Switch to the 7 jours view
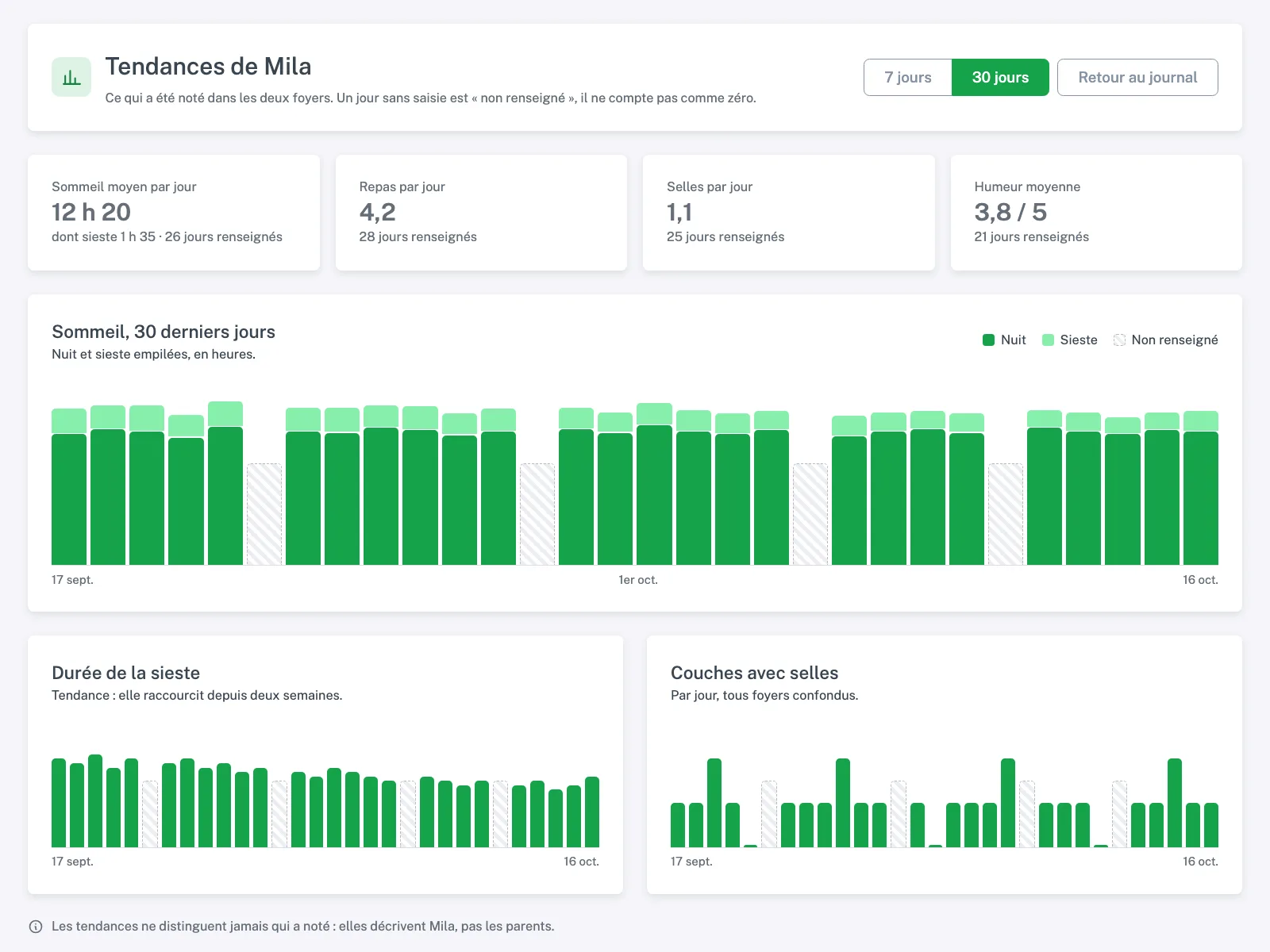Screen dimensions: 1270x952 click(908, 77)
